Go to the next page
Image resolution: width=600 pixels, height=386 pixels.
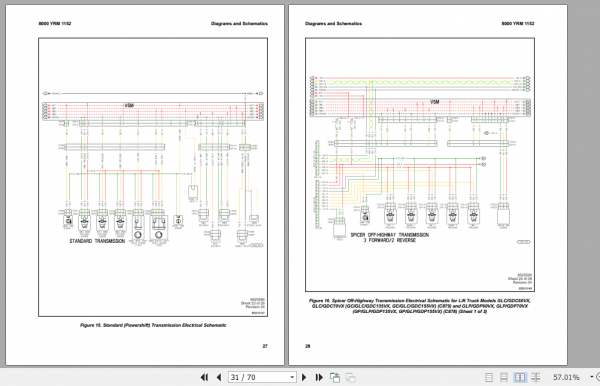304,378
